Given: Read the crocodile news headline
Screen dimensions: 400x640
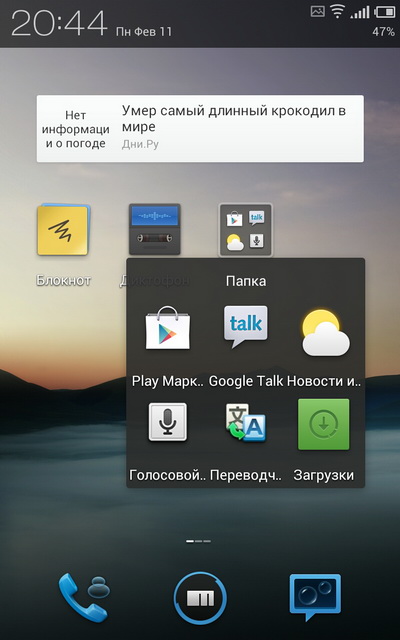Looking at the screenshot, I should [234, 118].
